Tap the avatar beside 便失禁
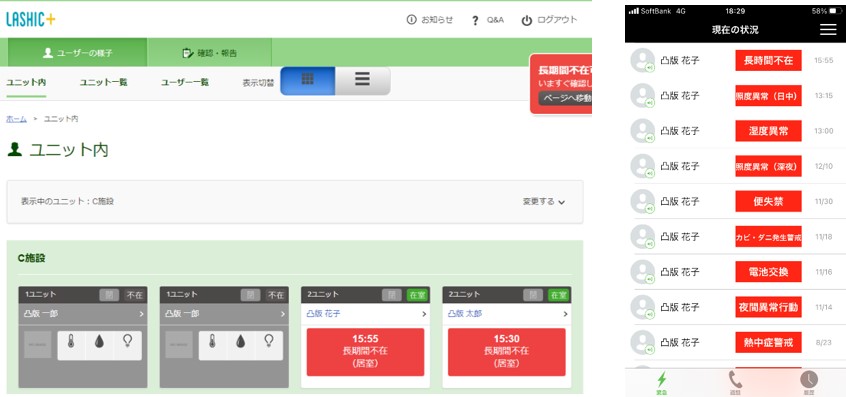The image size is (846, 397). coord(643,201)
